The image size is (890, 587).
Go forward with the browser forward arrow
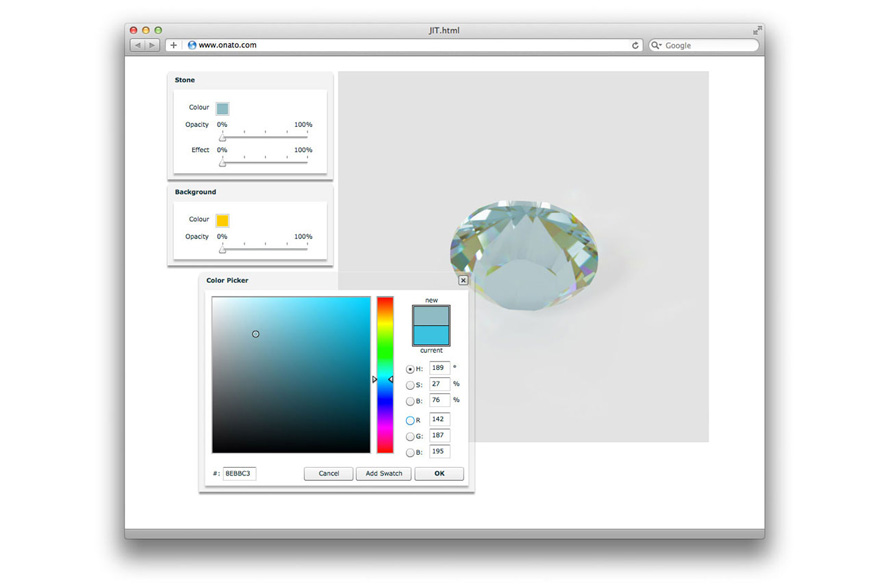click(x=152, y=45)
